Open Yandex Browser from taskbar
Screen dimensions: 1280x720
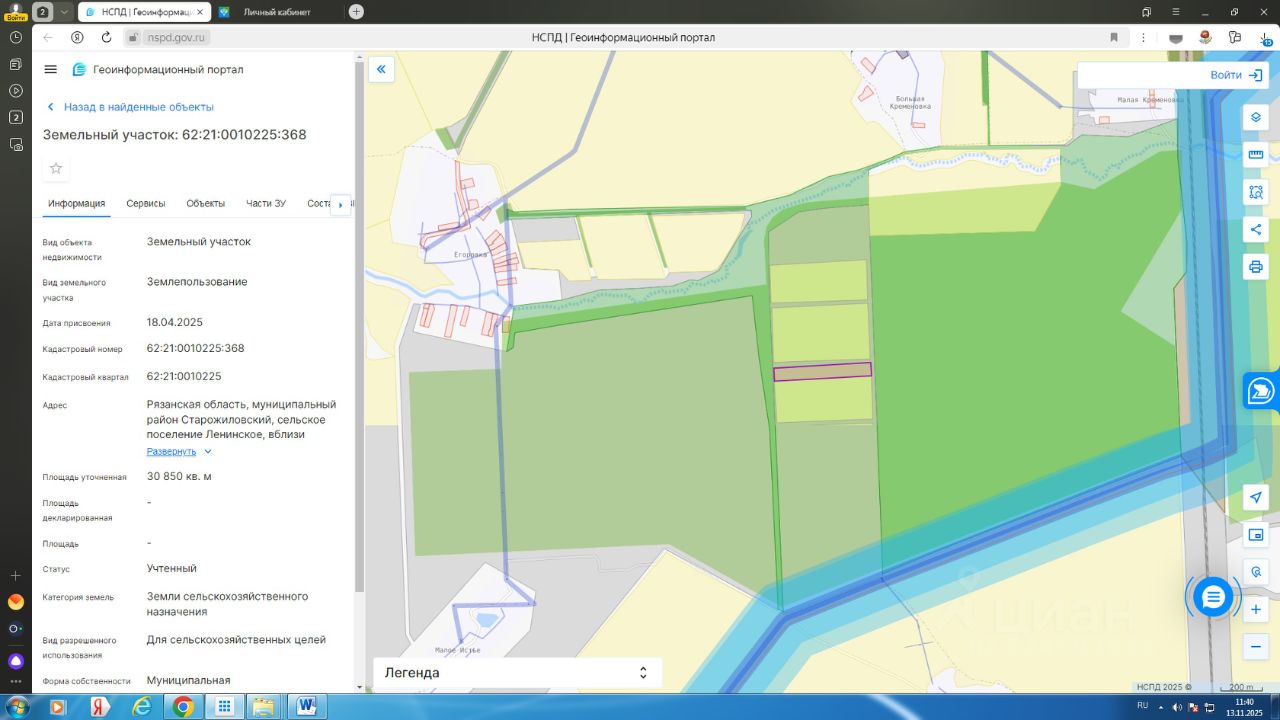(100, 707)
